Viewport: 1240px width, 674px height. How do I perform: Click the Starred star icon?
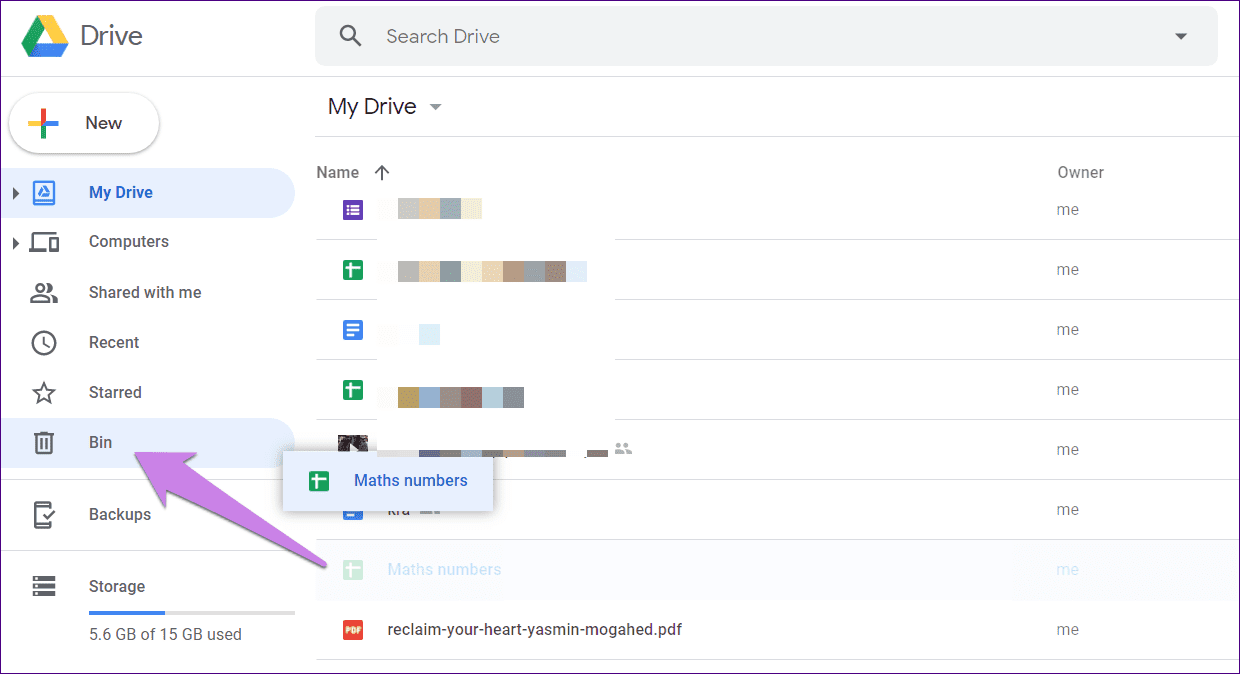(x=44, y=392)
